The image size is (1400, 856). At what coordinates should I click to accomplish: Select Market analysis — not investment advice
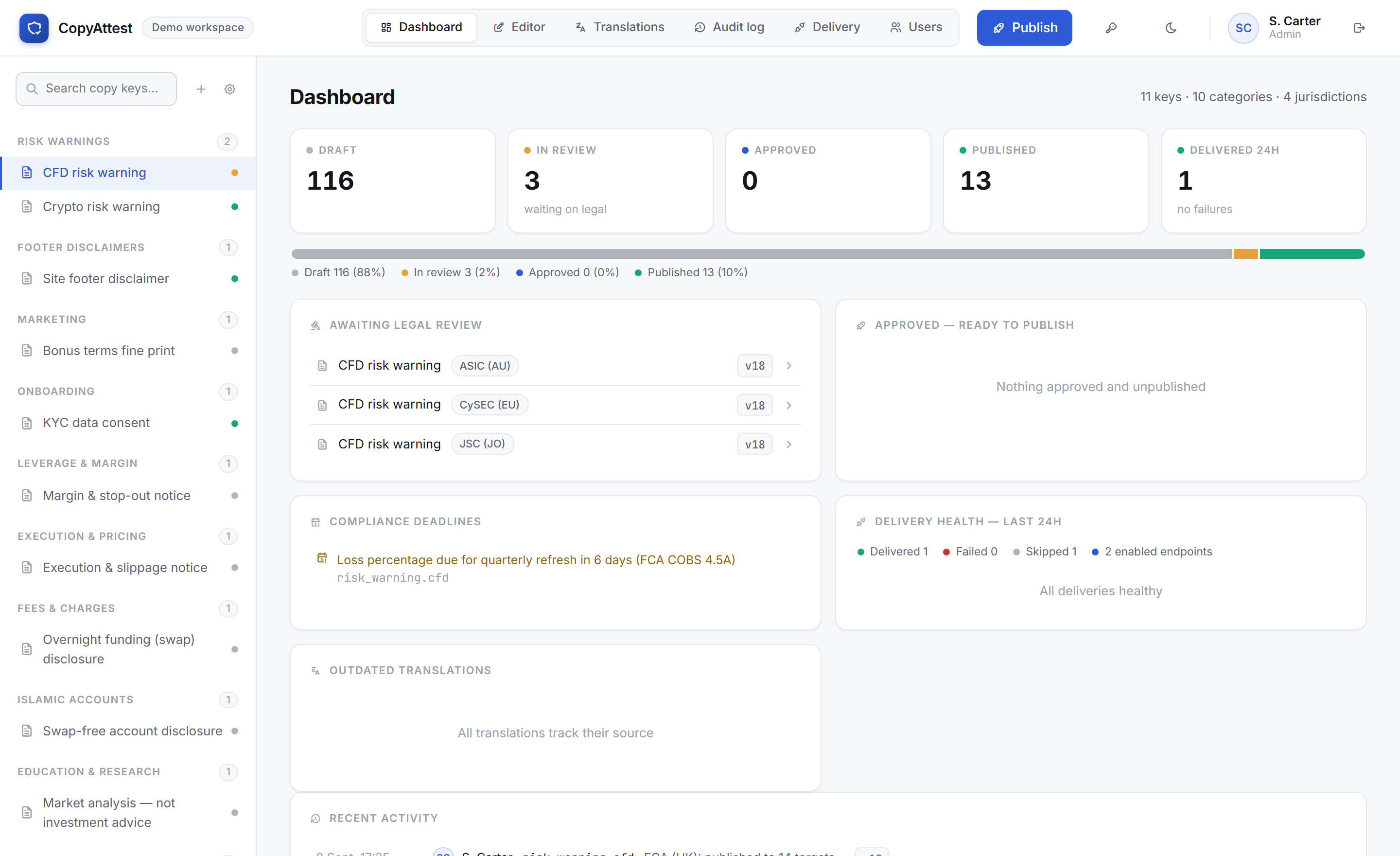[128, 813]
